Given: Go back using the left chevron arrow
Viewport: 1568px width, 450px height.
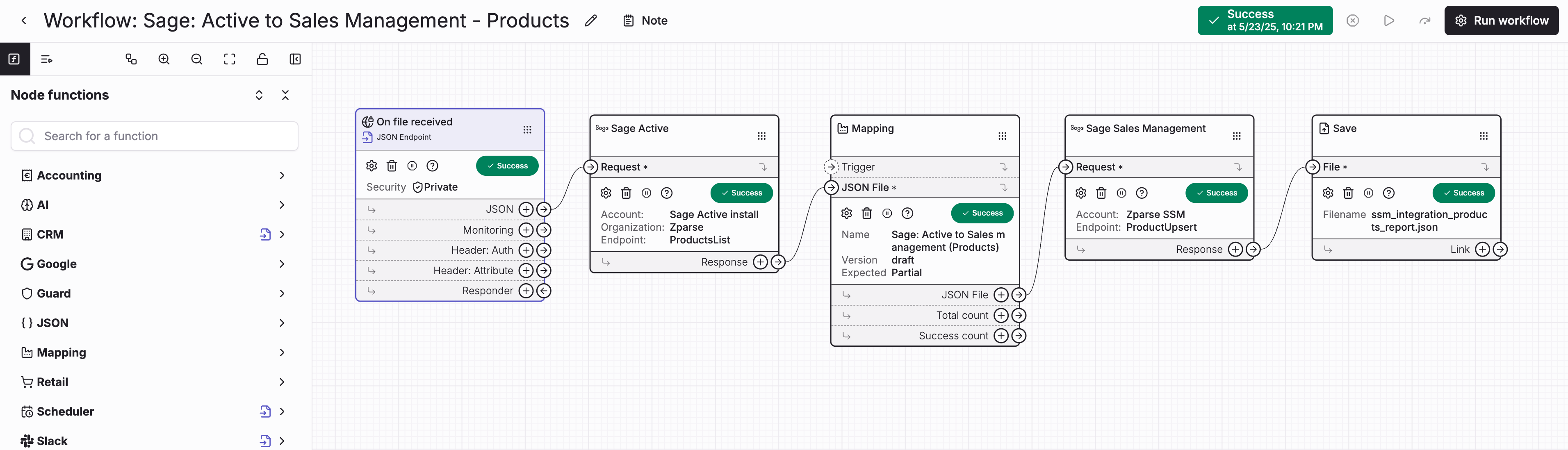Looking at the screenshot, I should (x=24, y=20).
